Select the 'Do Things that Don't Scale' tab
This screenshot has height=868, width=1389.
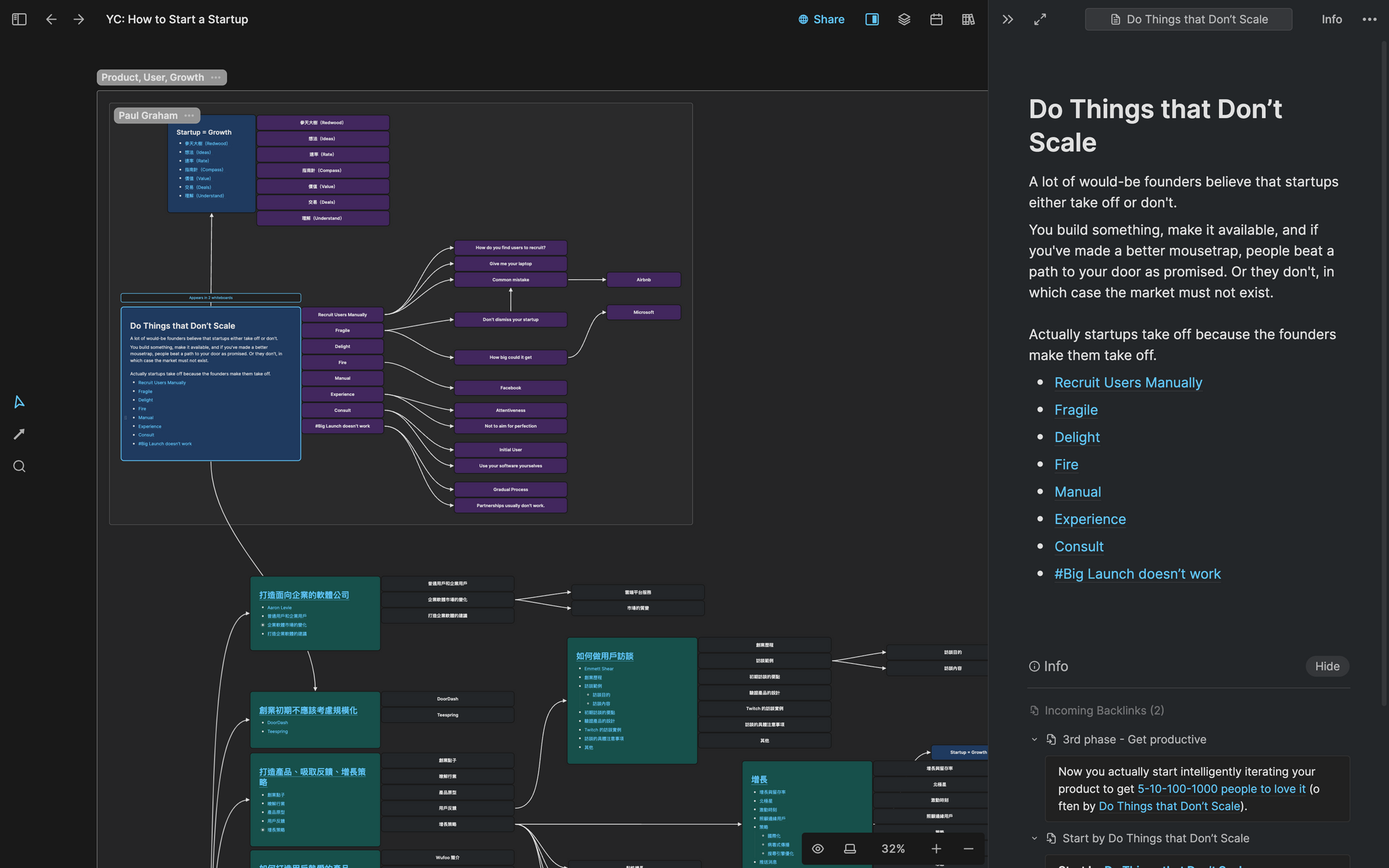coord(1188,19)
